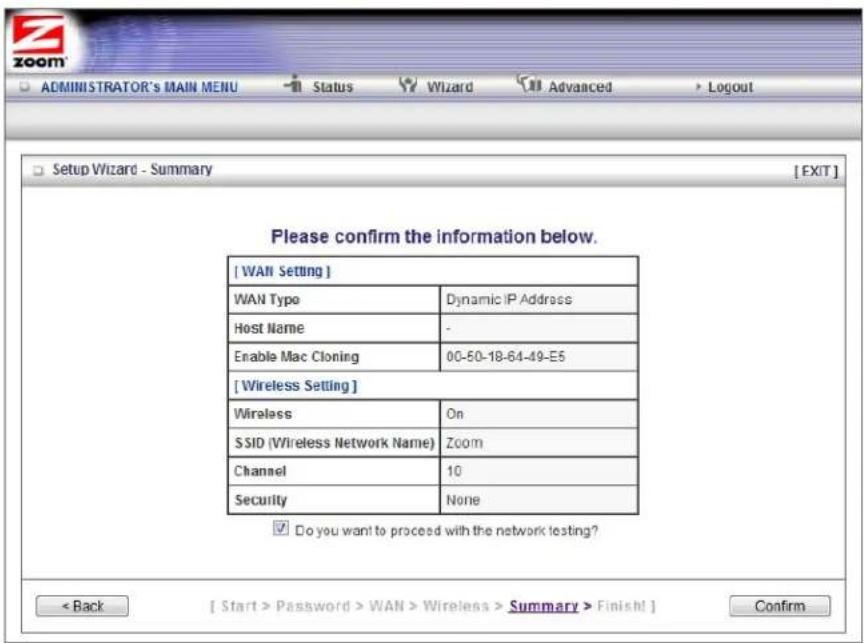Click the Enable Mac Cloning label
The width and height of the screenshot is (864, 643).
coord(296,356)
